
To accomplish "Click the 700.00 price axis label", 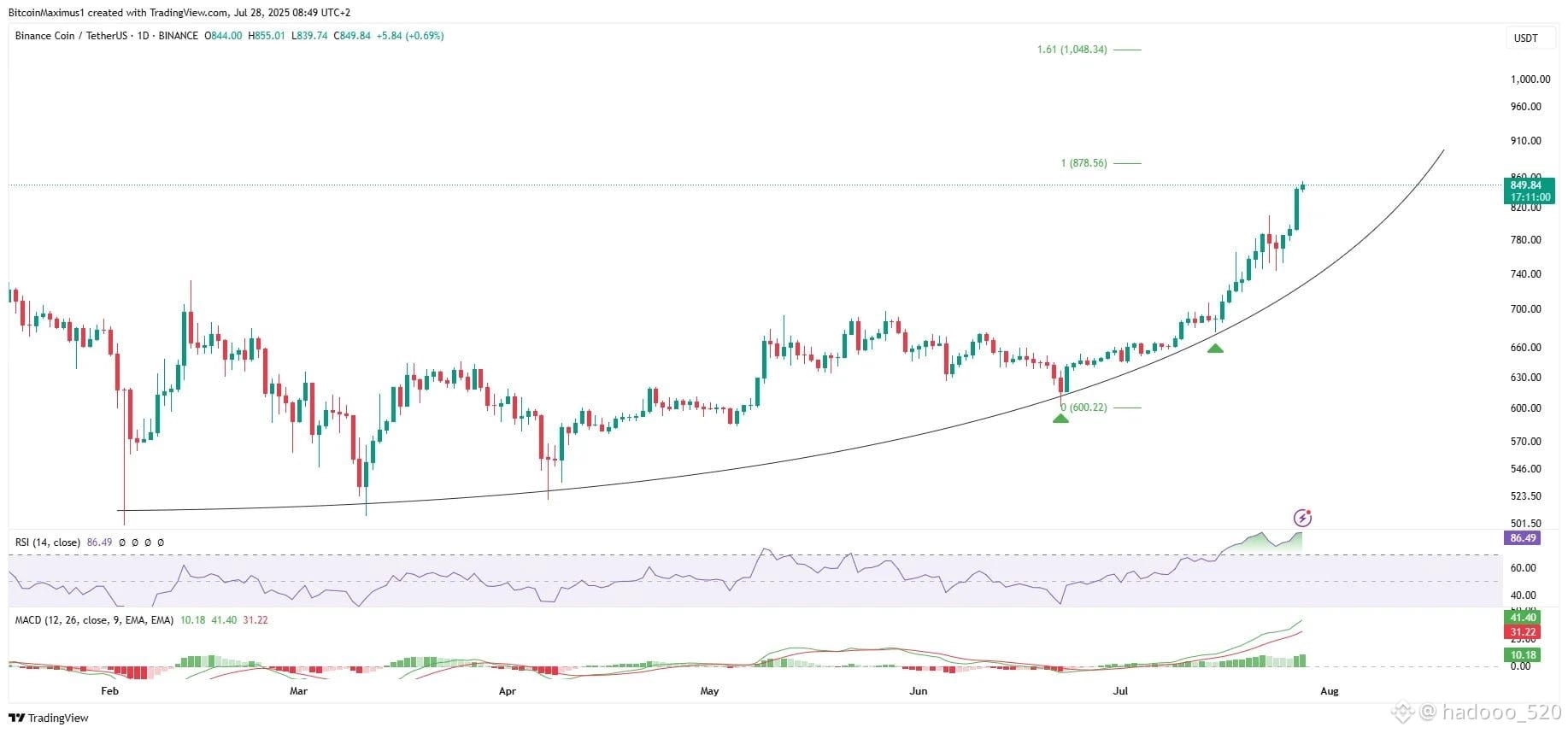I will click(x=1525, y=309).
